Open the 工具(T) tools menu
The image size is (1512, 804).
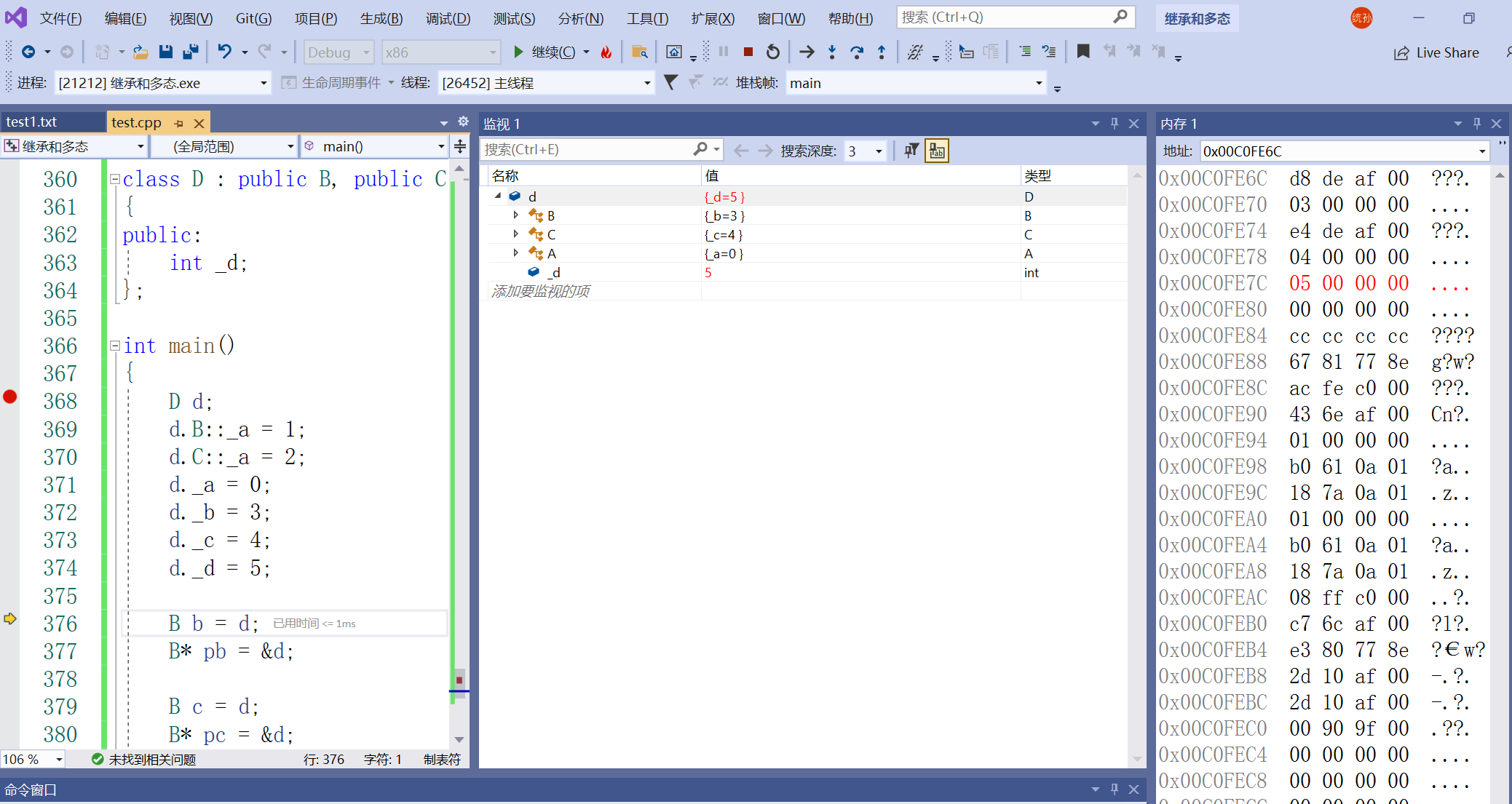647,18
